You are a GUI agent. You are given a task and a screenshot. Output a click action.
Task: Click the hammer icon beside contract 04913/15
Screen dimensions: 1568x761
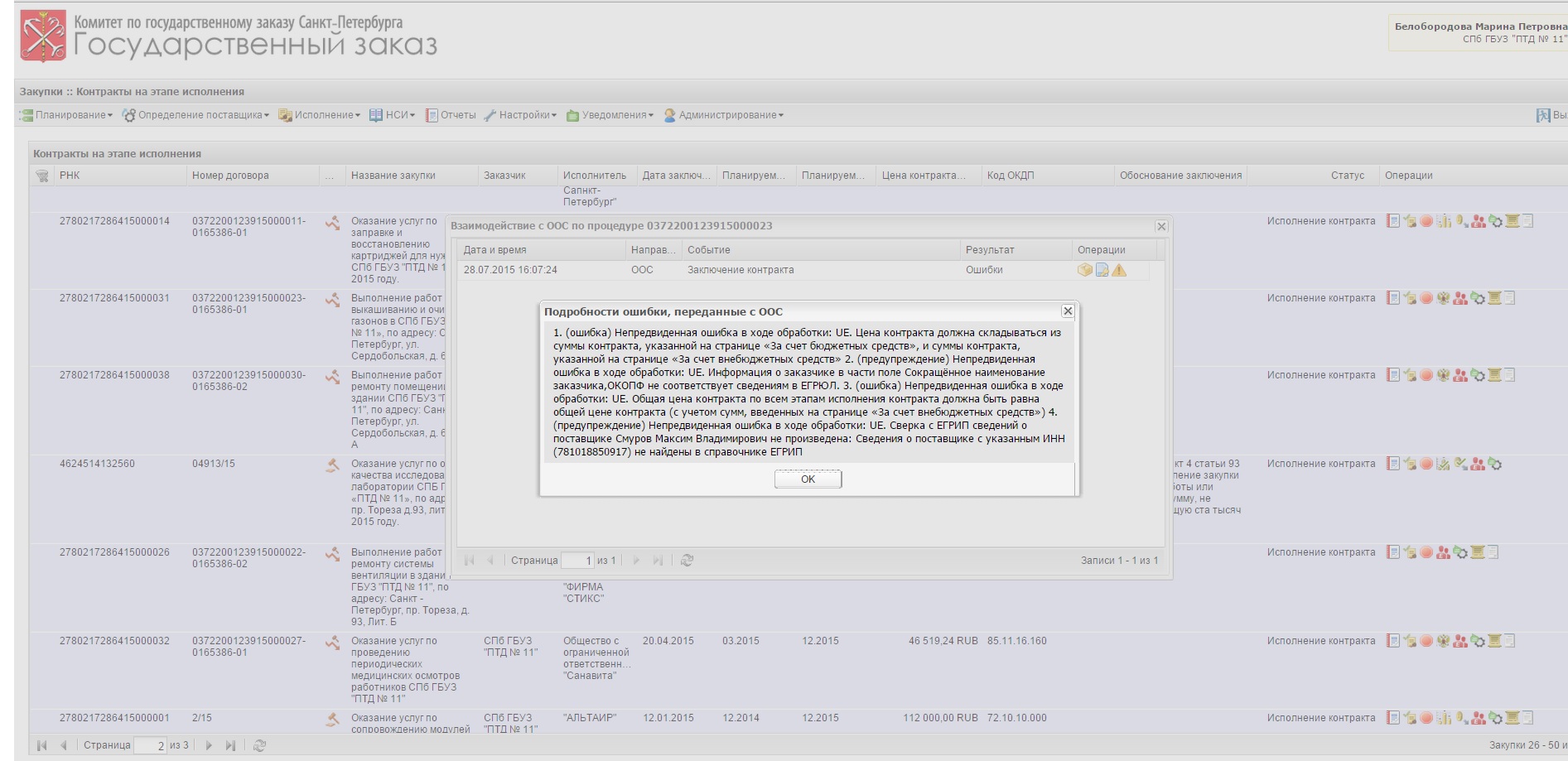(x=332, y=465)
